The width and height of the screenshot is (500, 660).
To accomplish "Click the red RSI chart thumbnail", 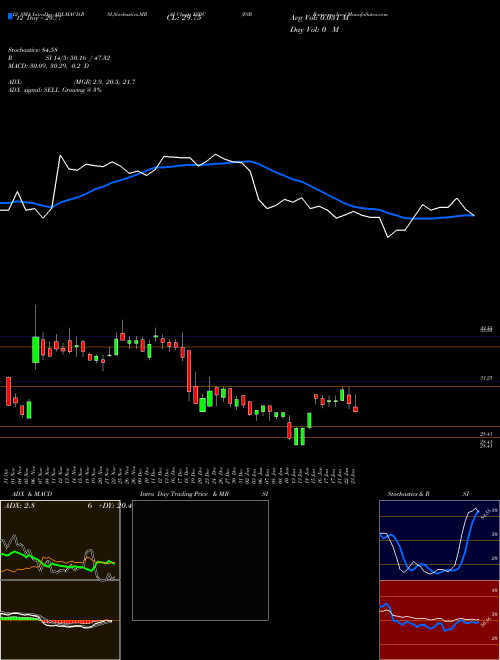I will point(439,620).
